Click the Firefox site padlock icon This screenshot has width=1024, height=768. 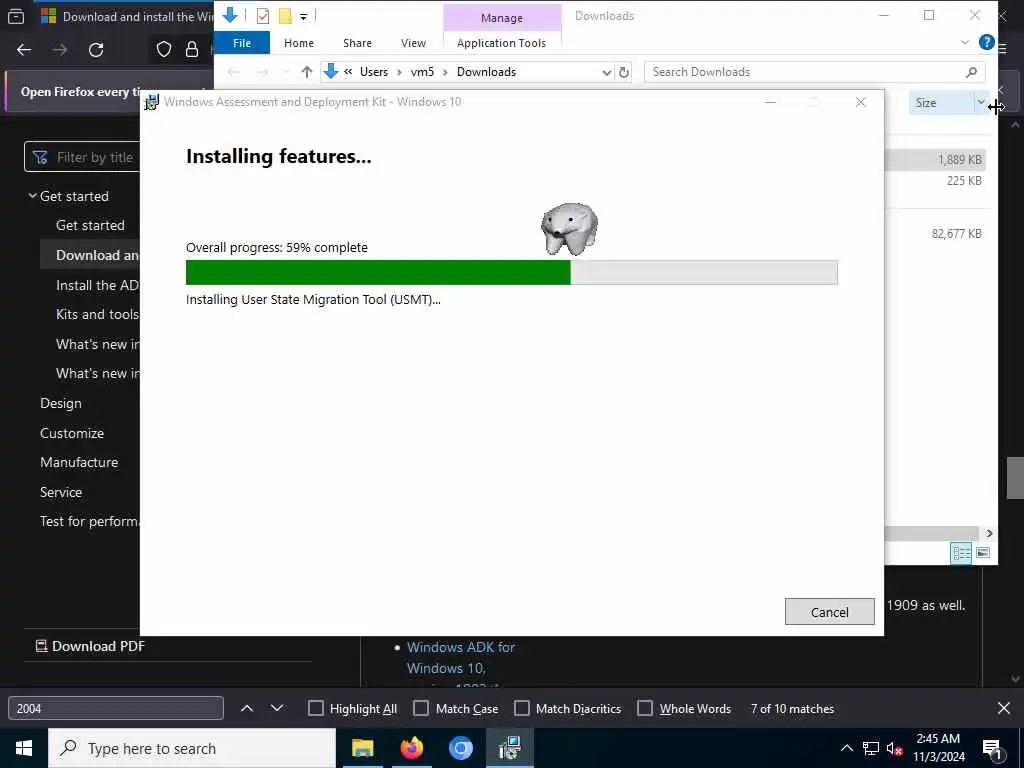click(x=192, y=49)
